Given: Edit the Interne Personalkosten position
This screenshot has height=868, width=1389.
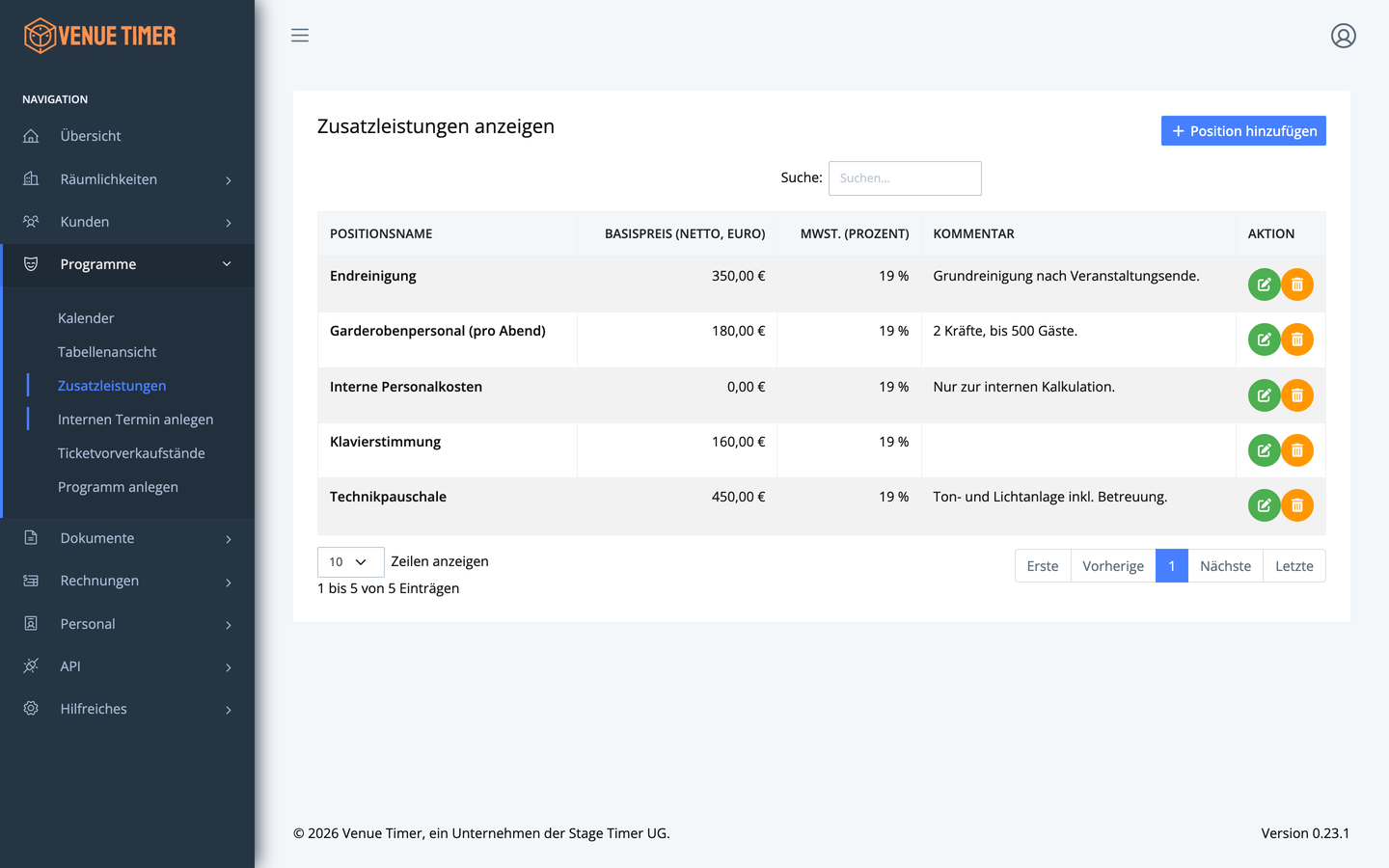Looking at the screenshot, I should (1264, 395).
